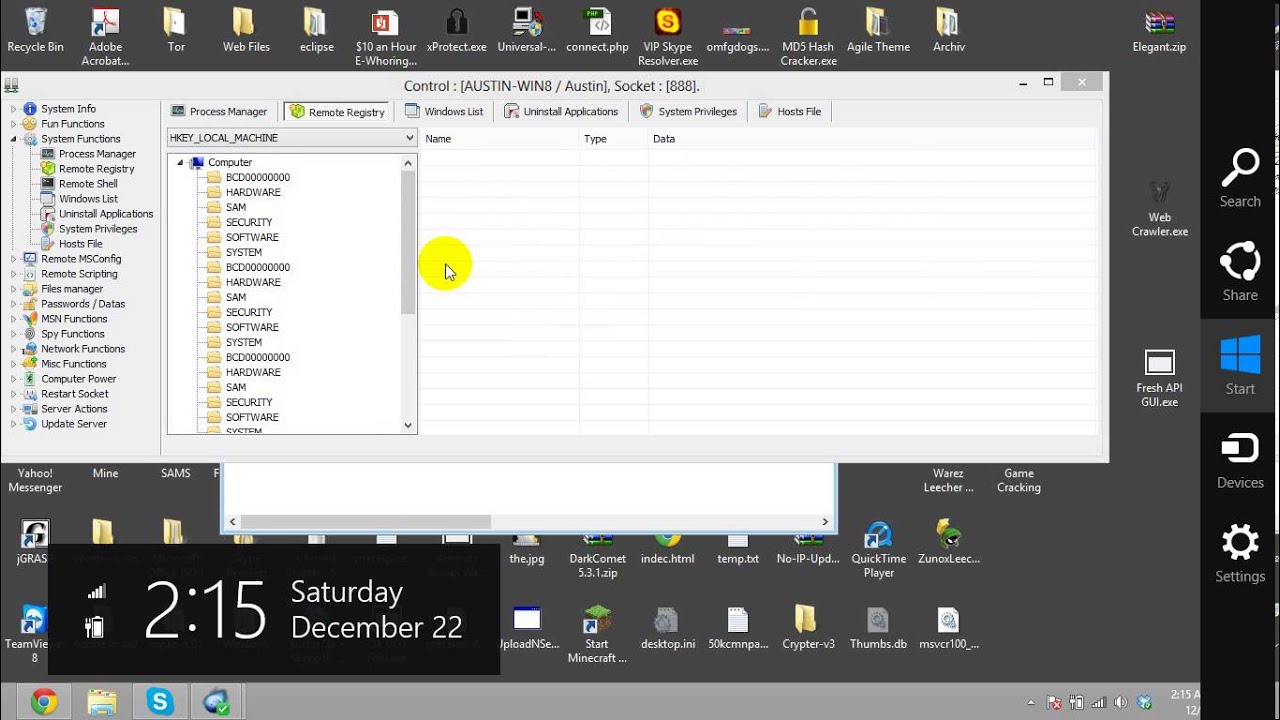
Task: Click the Passwords / Datas icon
Action: tap(30, 304)
